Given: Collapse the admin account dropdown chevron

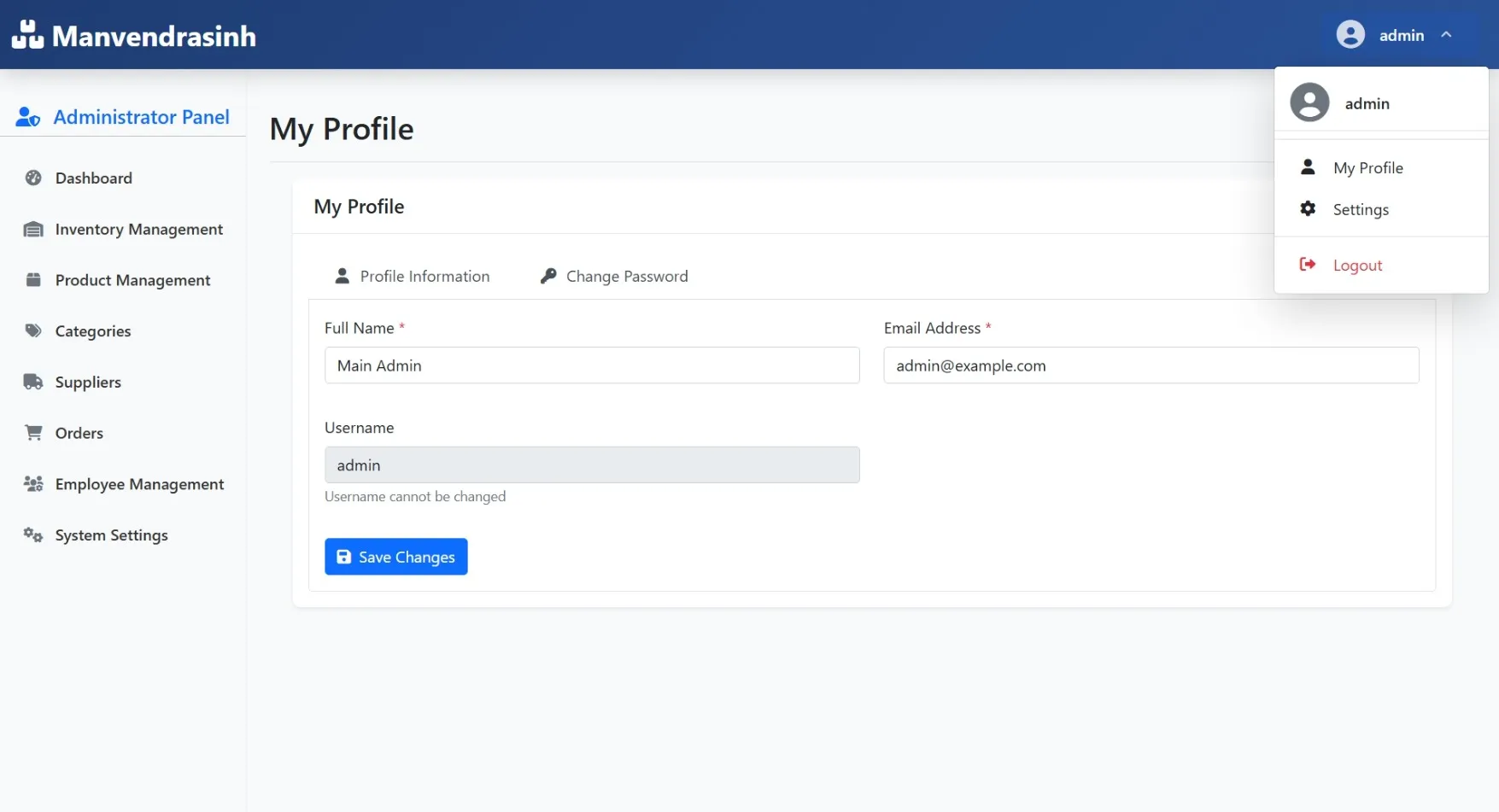Looking at the screenshot, I should 1447,34.
